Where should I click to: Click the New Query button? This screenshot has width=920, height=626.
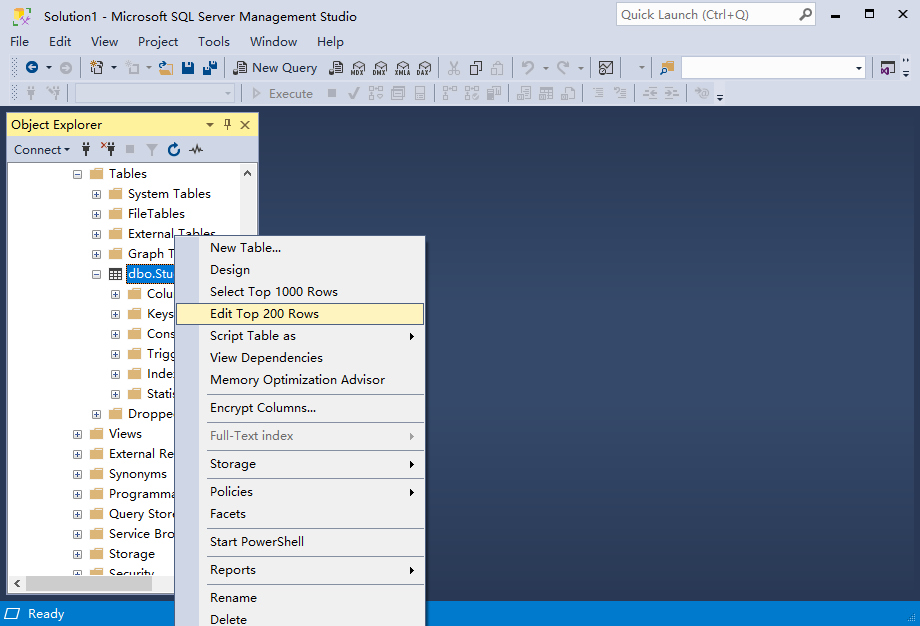pyautogui.click(x=275, y=68)
